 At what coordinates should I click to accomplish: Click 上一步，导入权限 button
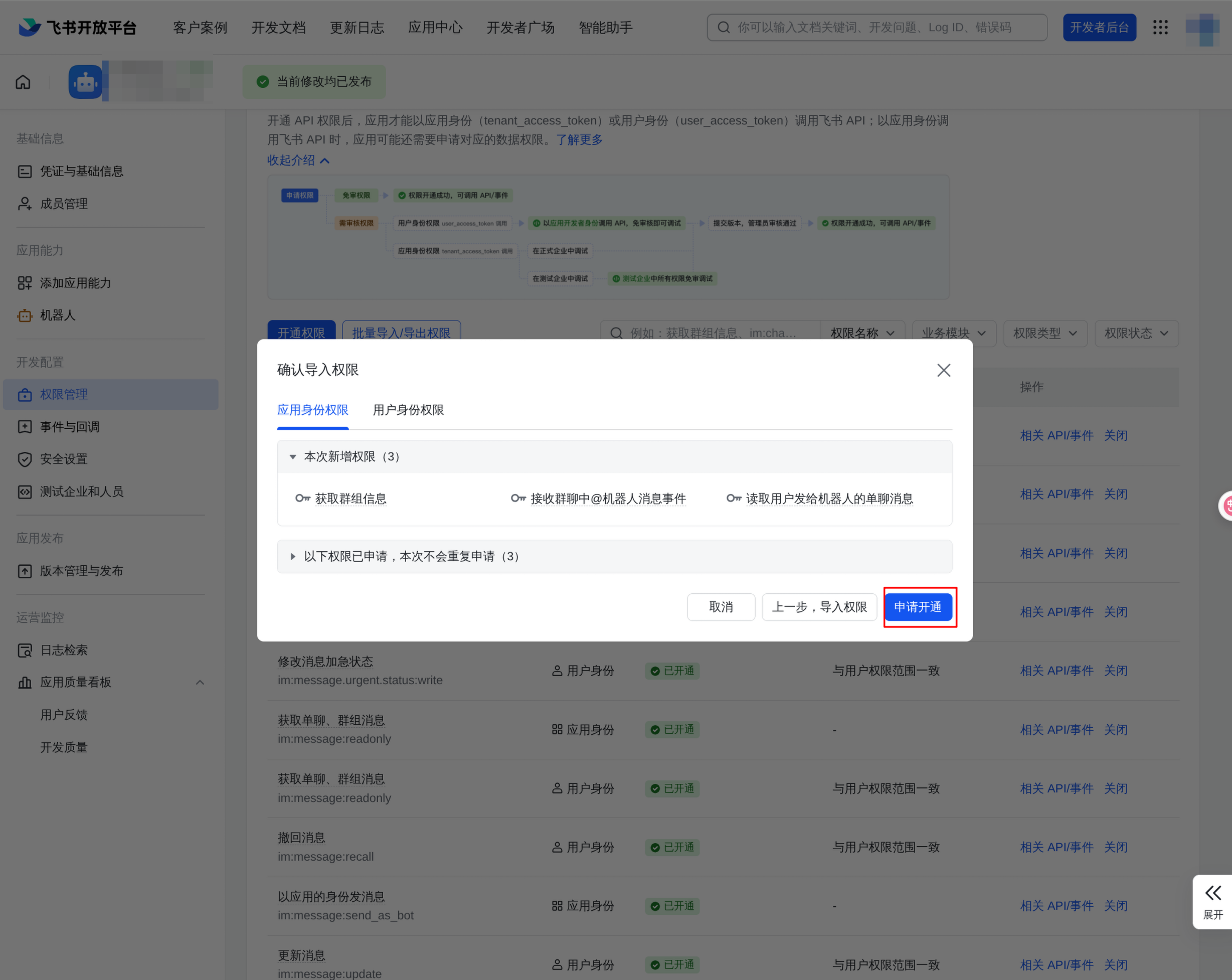click(819, 607)
